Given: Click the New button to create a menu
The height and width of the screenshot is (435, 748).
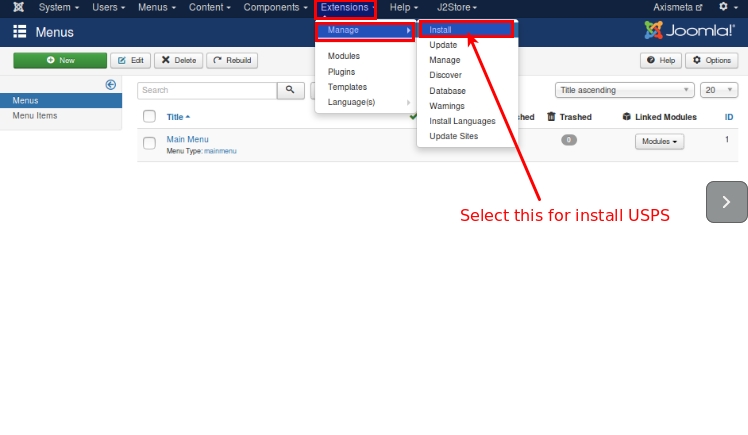Looking at the screenshot, I should 60,61.
